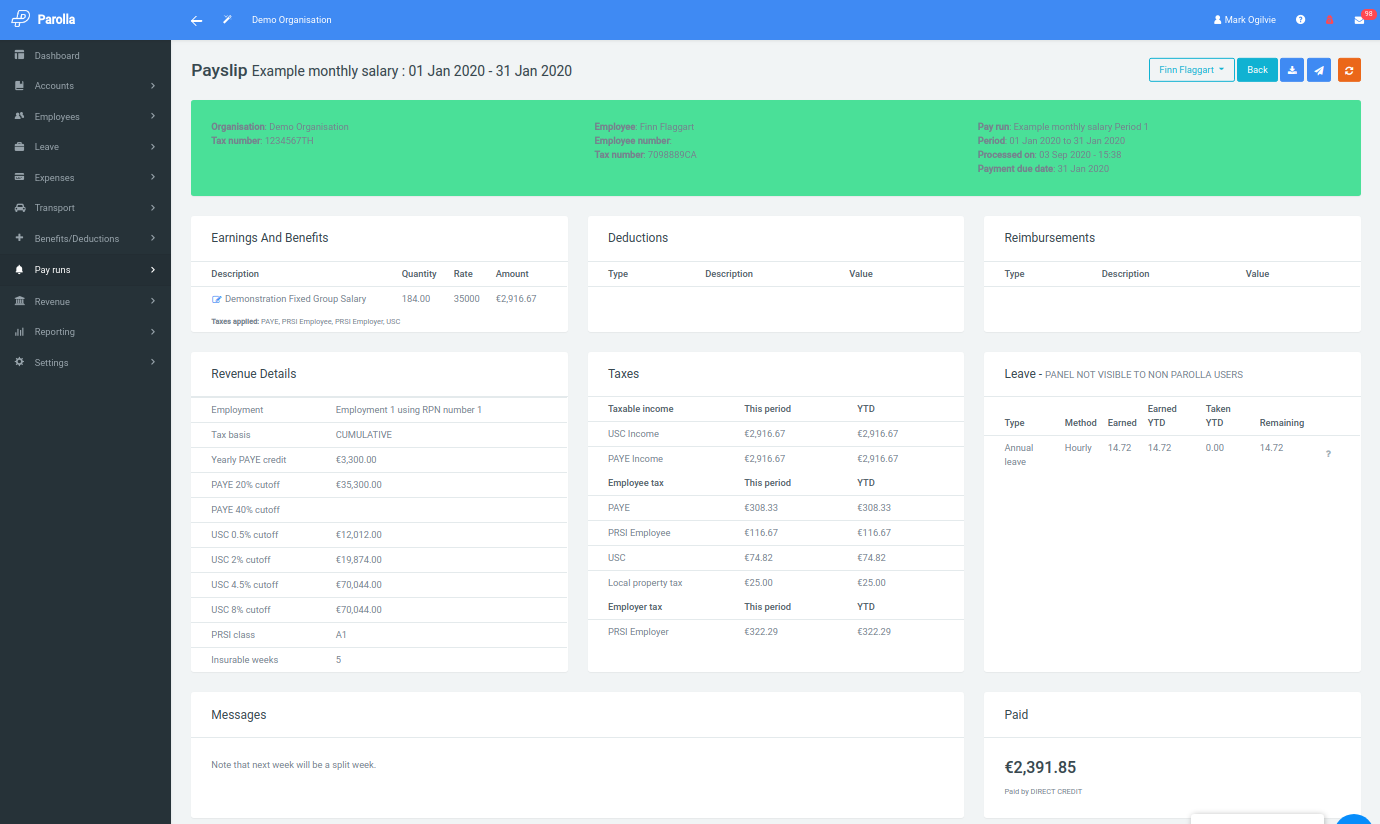The image size is (1380, 824).
Task: Download the payslip using the download icon
Action: tap(1292, 70)
